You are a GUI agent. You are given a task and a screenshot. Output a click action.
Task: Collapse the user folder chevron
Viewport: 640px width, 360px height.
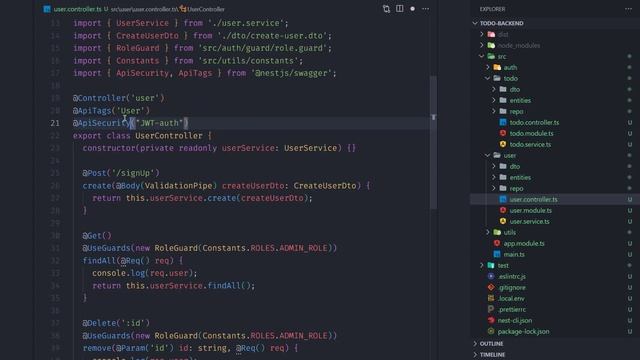pos(488,156)
